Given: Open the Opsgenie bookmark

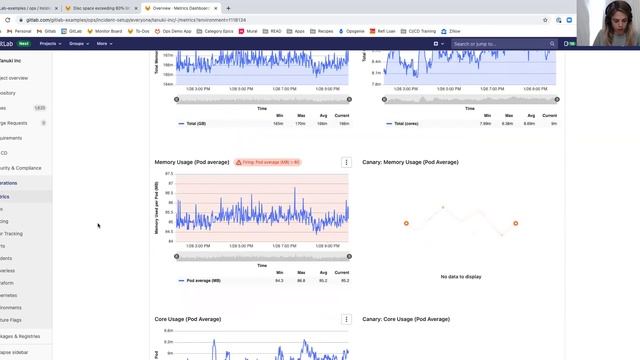Looking at the screenshot, I should (351, 31).
